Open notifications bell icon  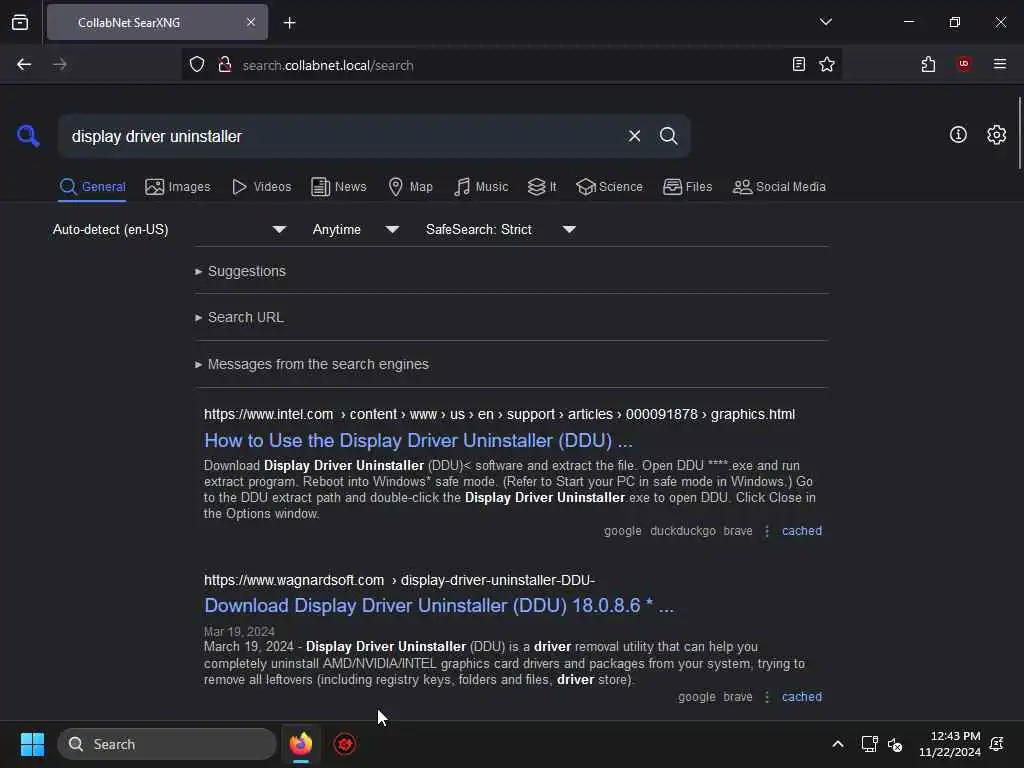997,744
